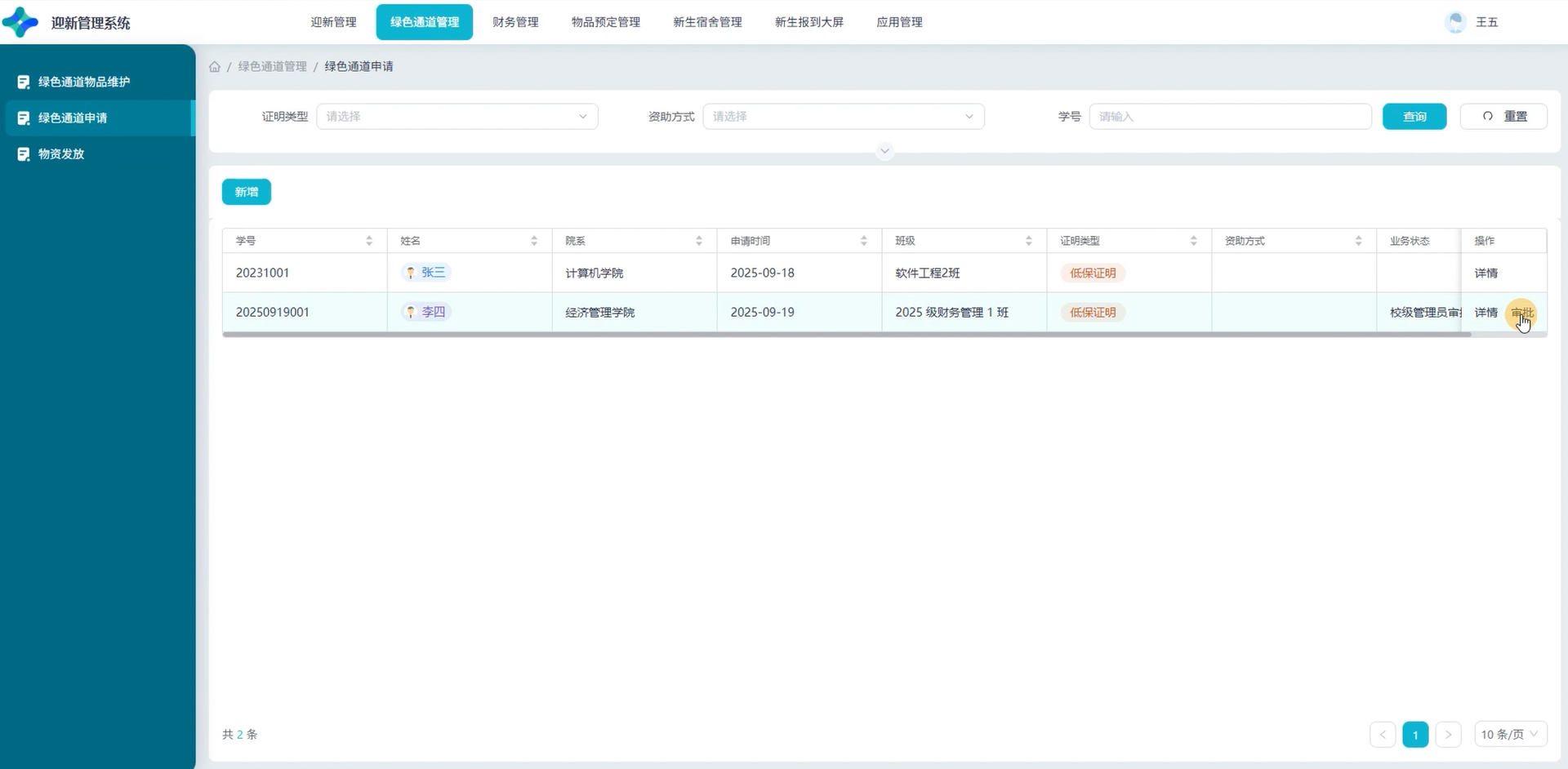Select 物资发放 in the sidebar
1568x769 pixels.
[61, 154]
